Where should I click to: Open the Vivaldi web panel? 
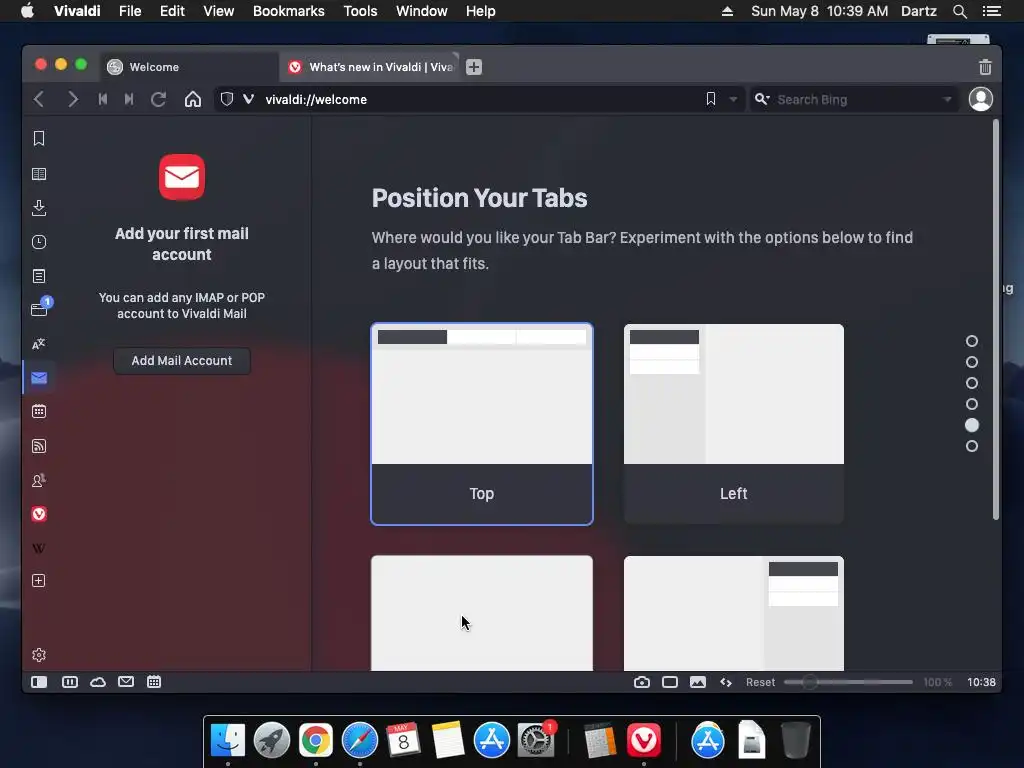[x=39, y=514]
